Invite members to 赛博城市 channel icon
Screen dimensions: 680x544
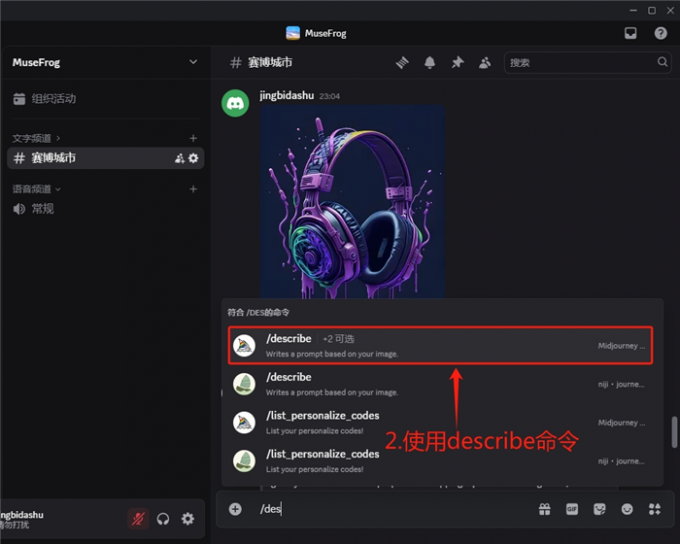[x=179, y=158]
